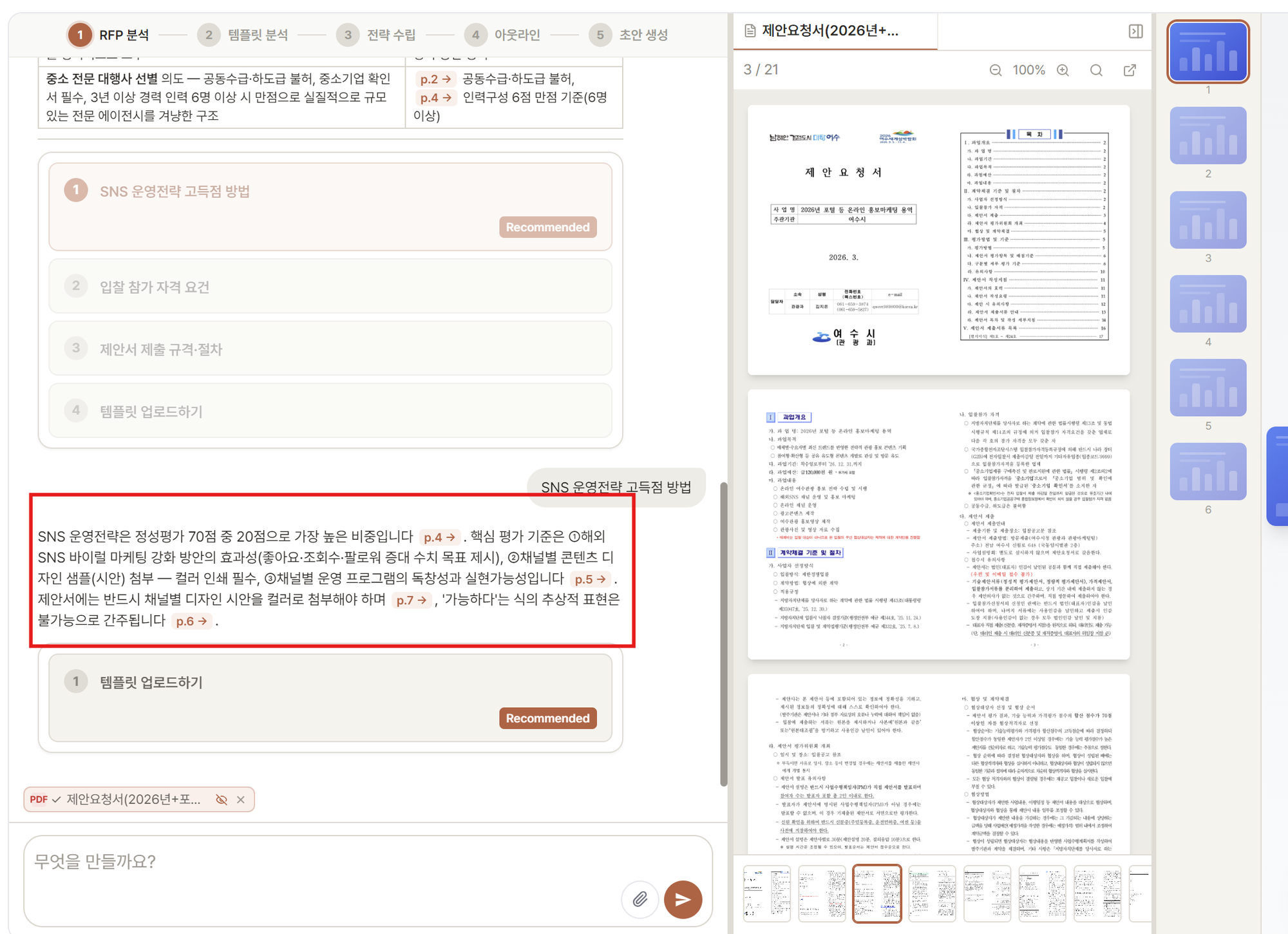The height and width of the screenshot is (934, 1288).
Task: Click the 100% zoom level control
Action: pyautogui.click(x=1028, y=70)
